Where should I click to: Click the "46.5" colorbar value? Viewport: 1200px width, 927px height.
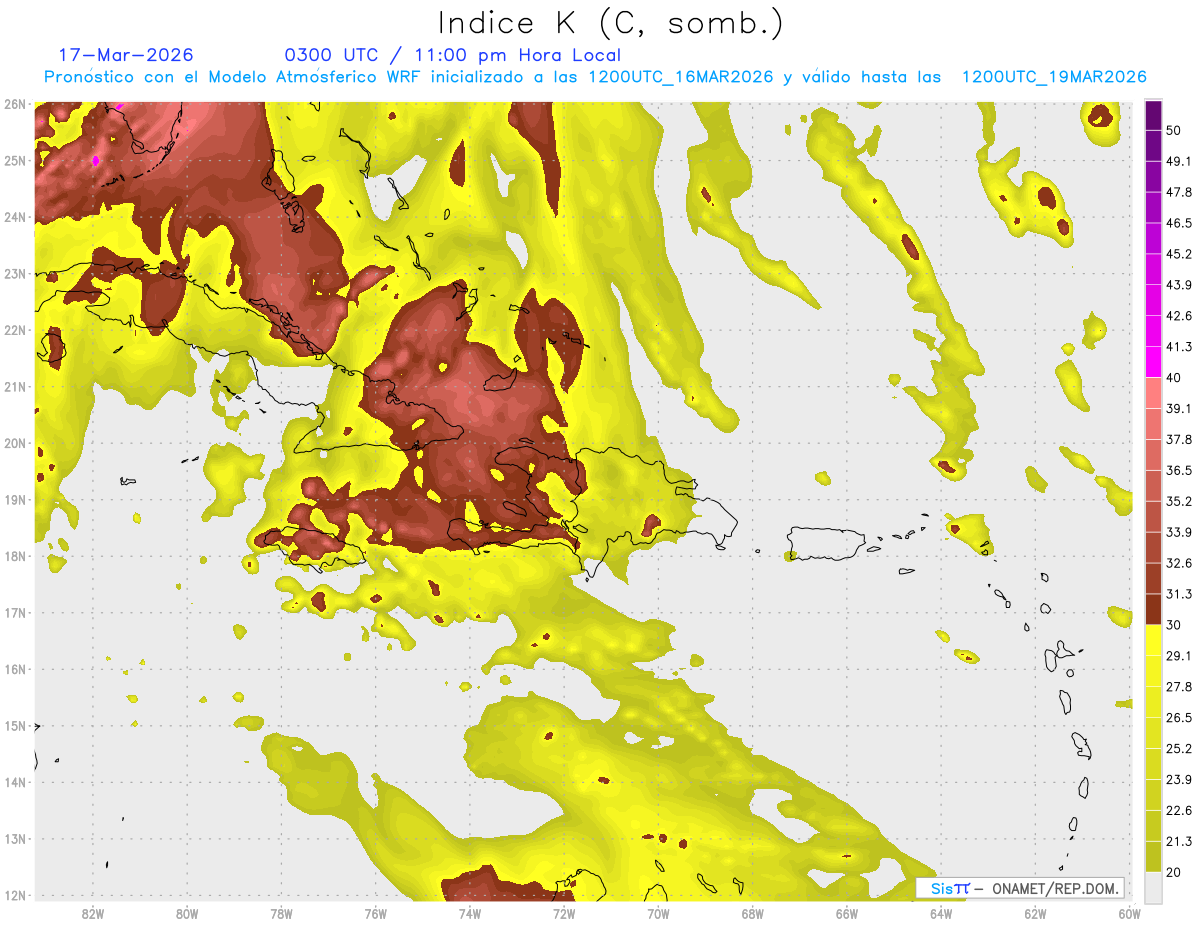tap(1180, 223)
